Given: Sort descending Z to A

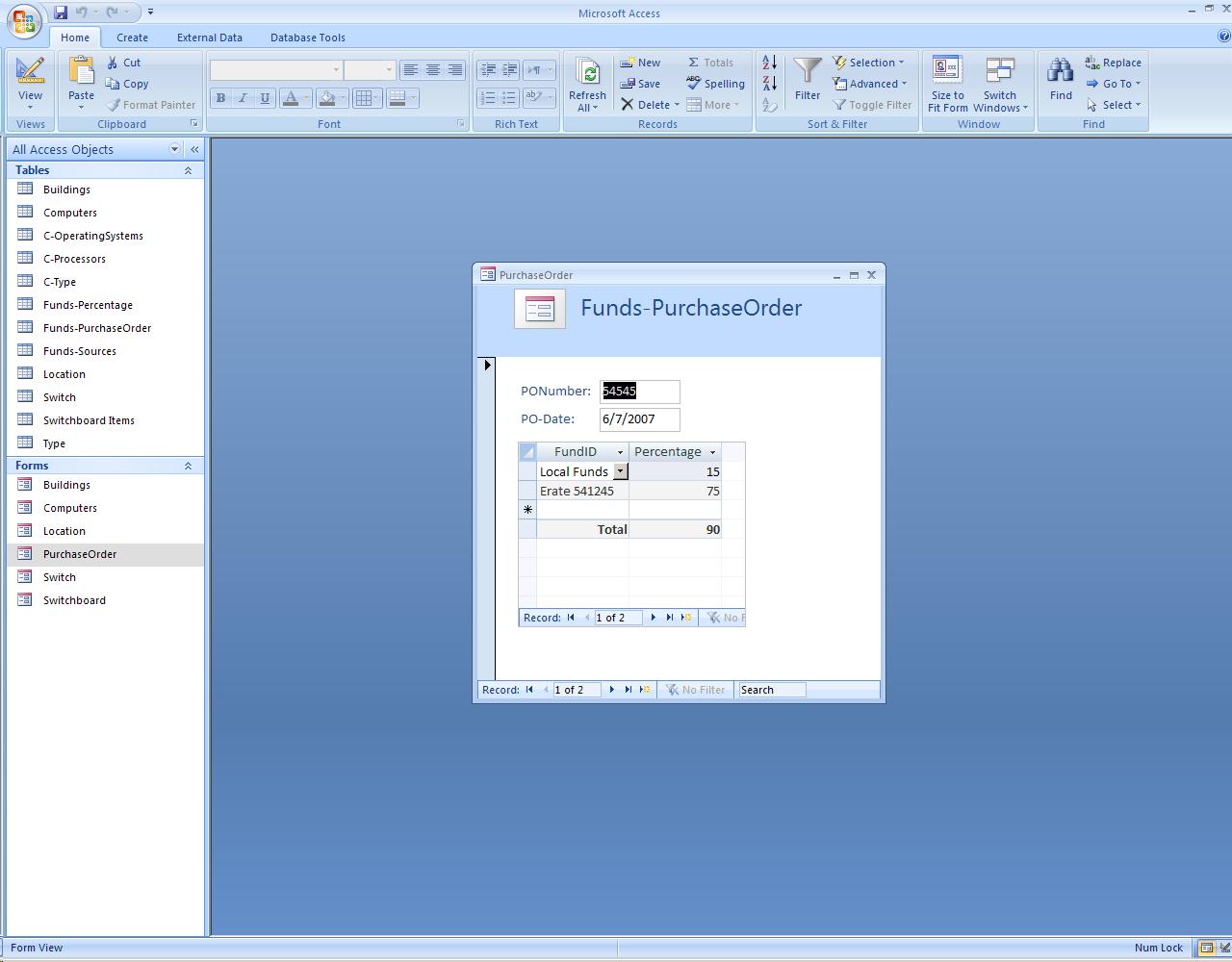Looking at the screenshot, I should pos(769,84).
